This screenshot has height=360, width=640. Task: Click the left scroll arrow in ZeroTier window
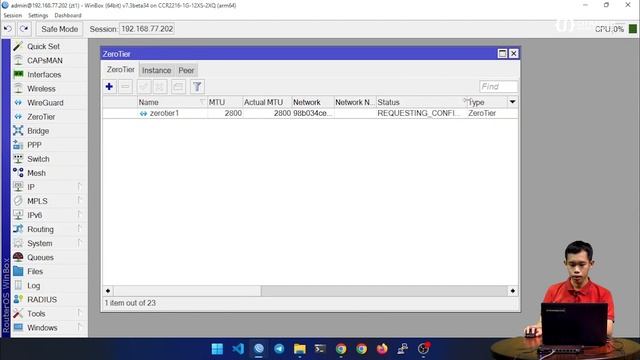point(108,291)
